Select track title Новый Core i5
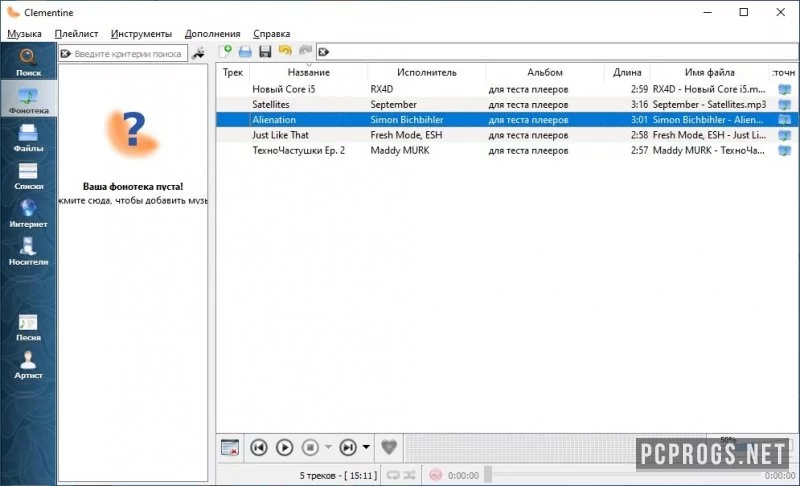The image size is (800, 486). tap(284, 89)
